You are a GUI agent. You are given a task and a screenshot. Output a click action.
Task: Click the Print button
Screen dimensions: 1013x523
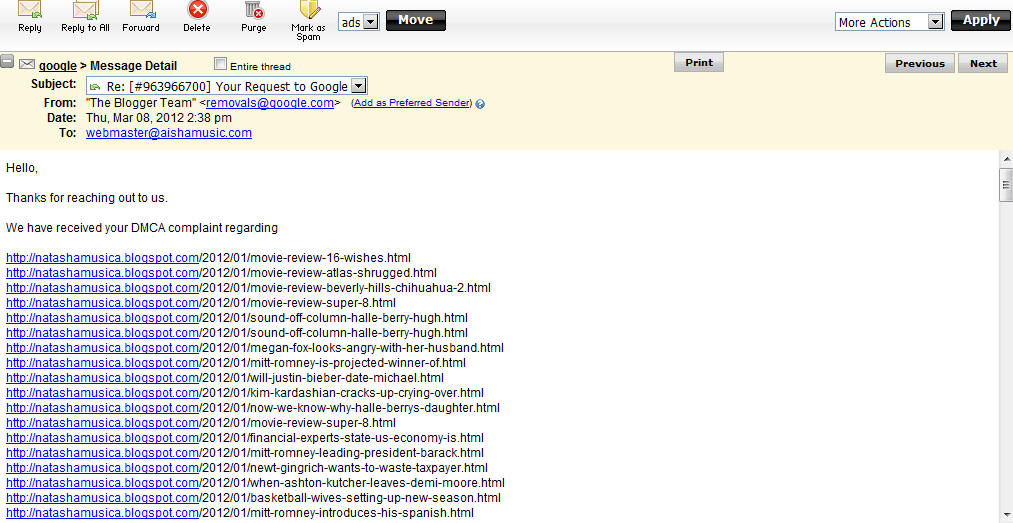point(699,63)
